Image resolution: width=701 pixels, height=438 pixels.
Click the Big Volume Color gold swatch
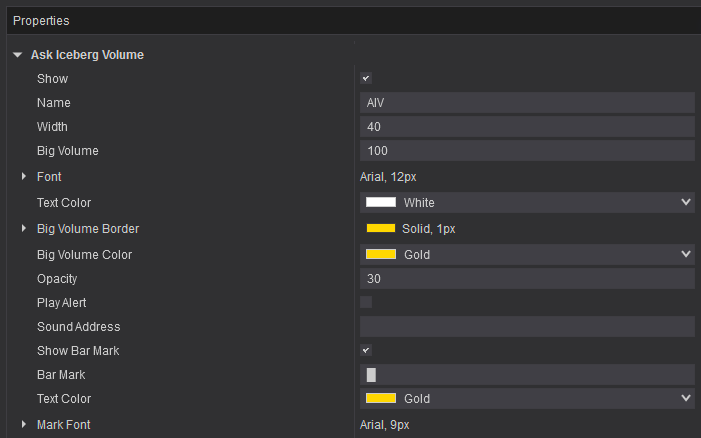pyautogui.click(x=381, y=255)
